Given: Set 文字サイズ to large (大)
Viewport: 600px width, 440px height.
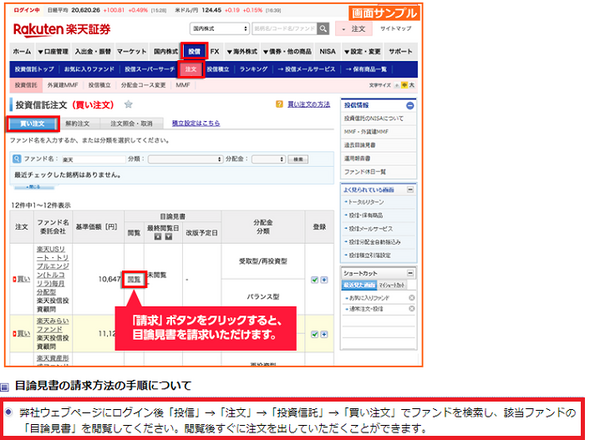Looking at the screenshot, I should 412,85.
